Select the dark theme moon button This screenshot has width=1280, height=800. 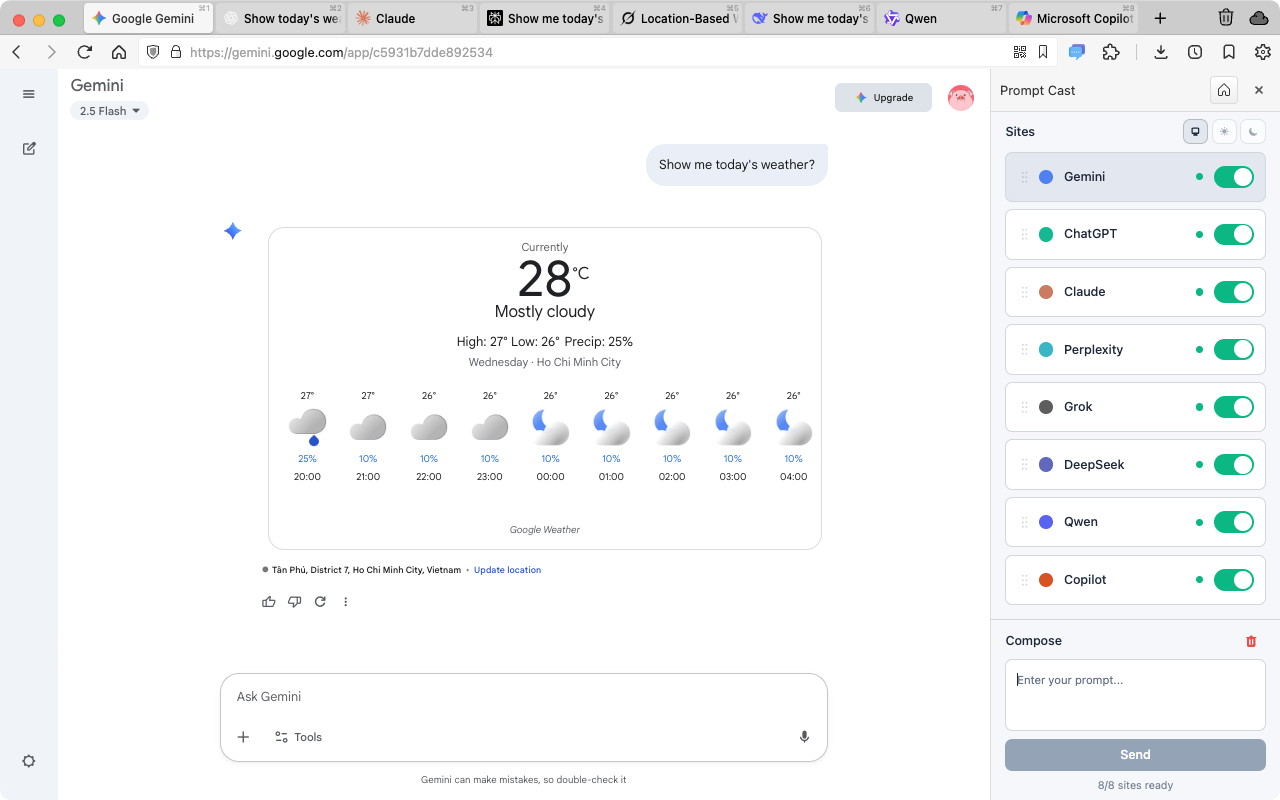pyautogui.click(x=1253, y=131)
